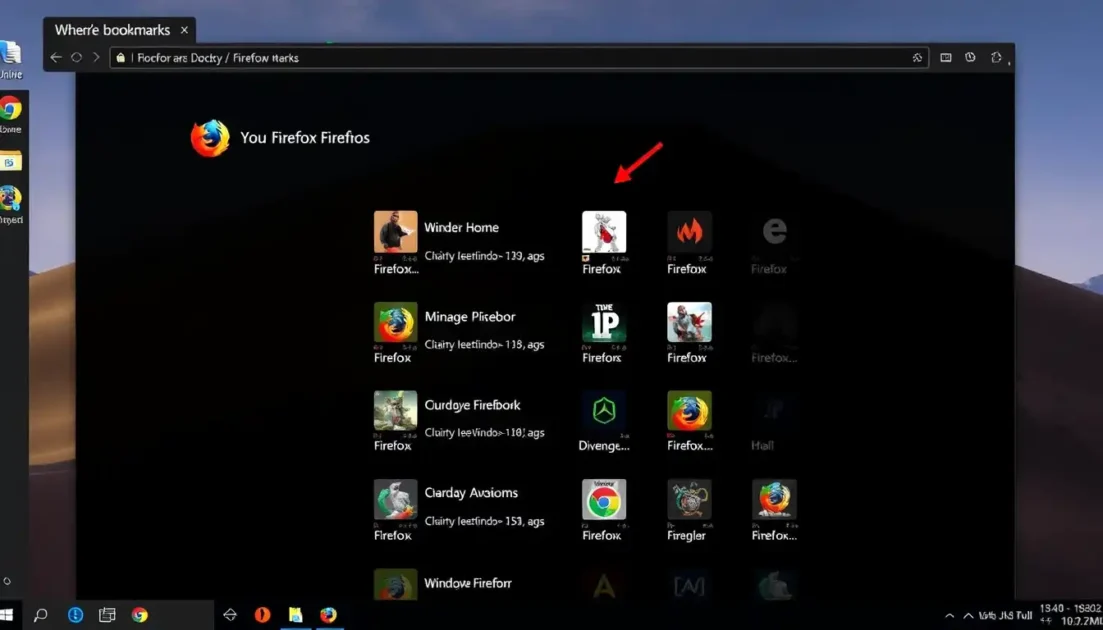
Task: Open Task View on the taskbar
Action: point(107,615)
